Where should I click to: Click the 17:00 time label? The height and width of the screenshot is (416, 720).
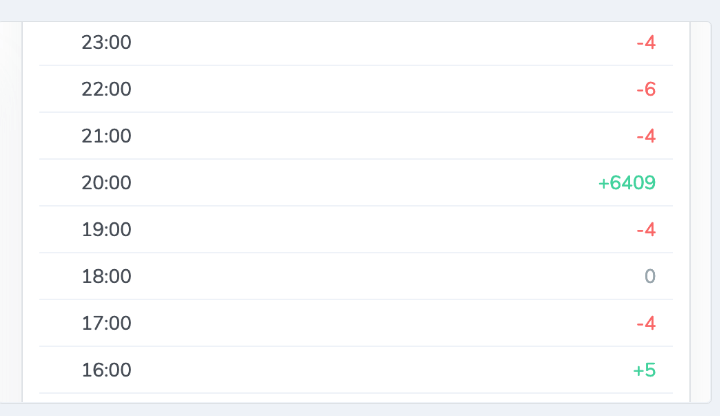point(106,323)
